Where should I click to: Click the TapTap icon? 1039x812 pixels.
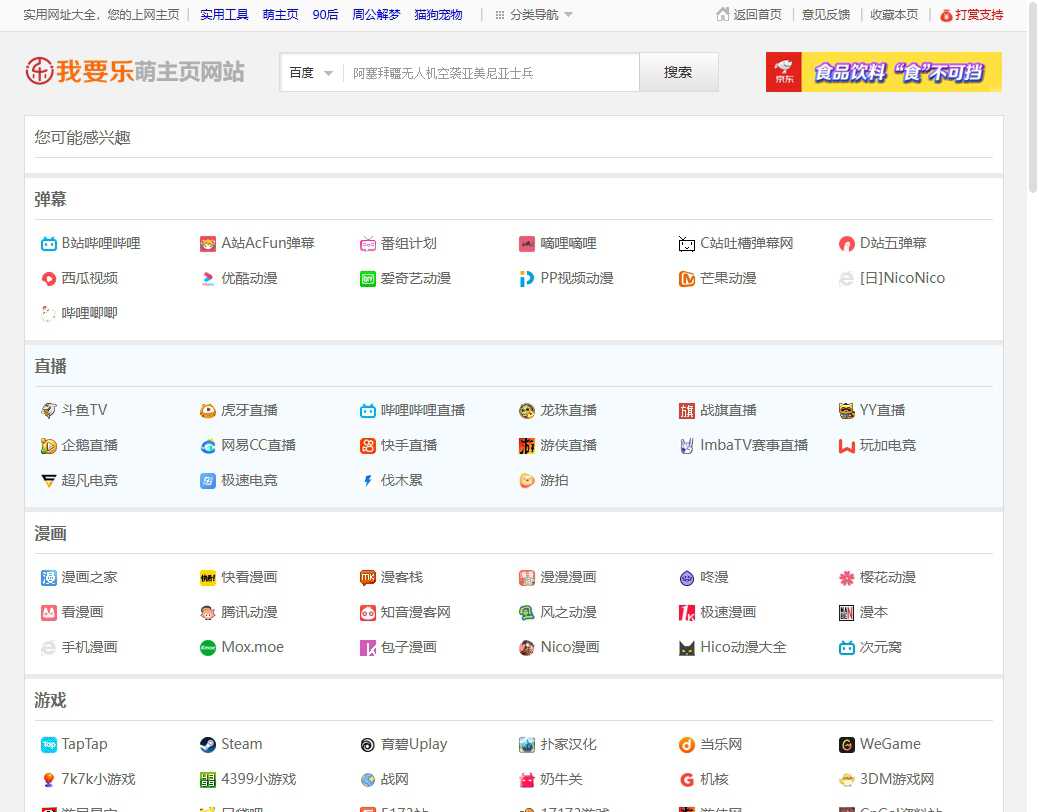[x=47, y=744]
